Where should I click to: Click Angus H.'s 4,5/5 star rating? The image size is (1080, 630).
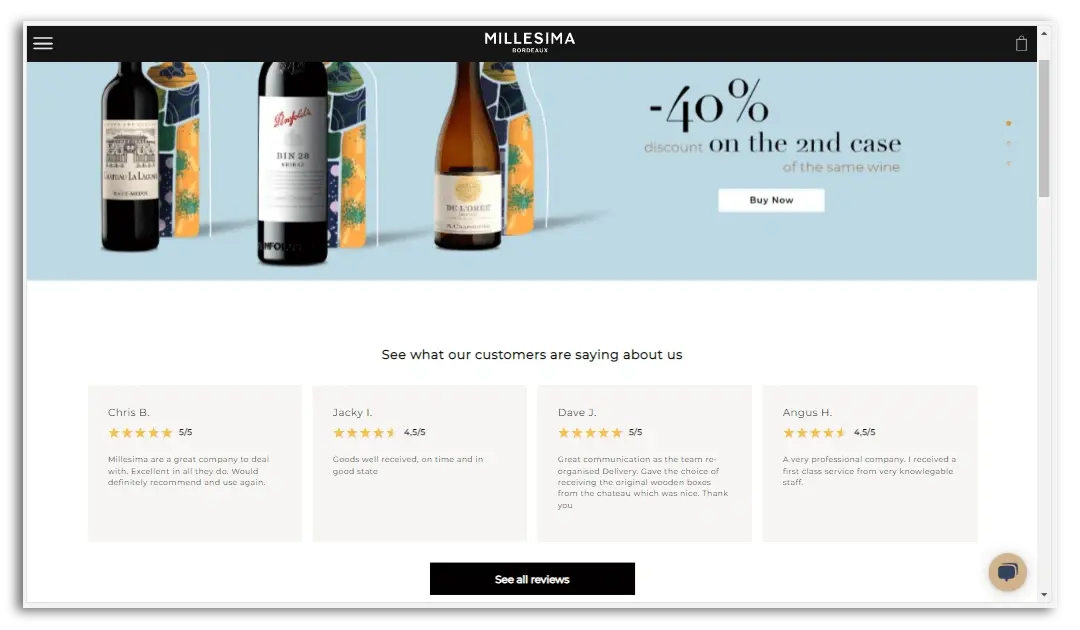829,432
